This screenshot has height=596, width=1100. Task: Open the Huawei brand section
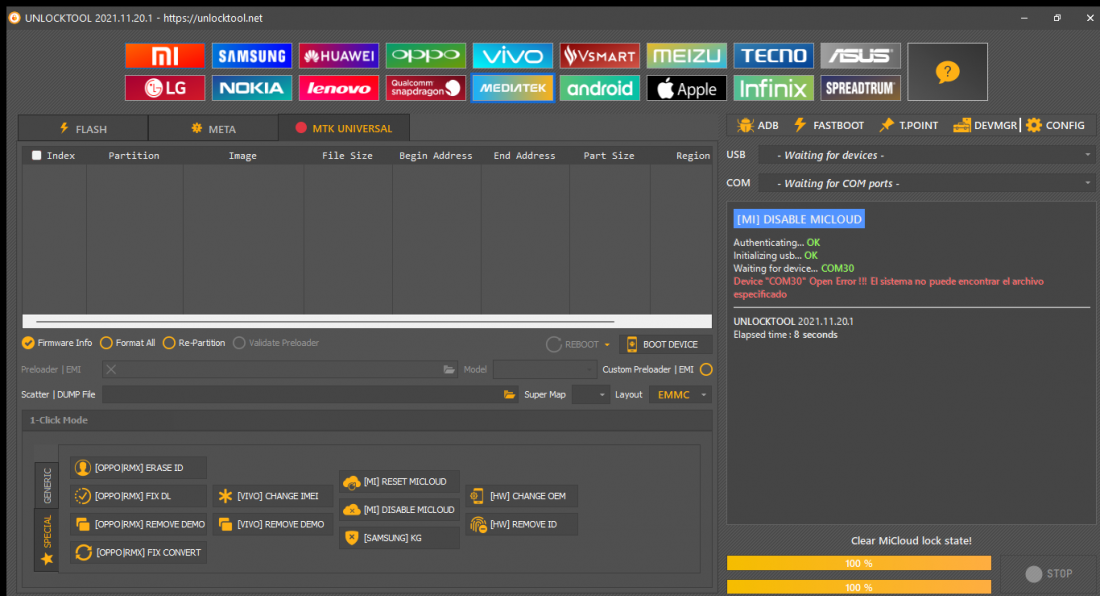[x=339, y=55]
